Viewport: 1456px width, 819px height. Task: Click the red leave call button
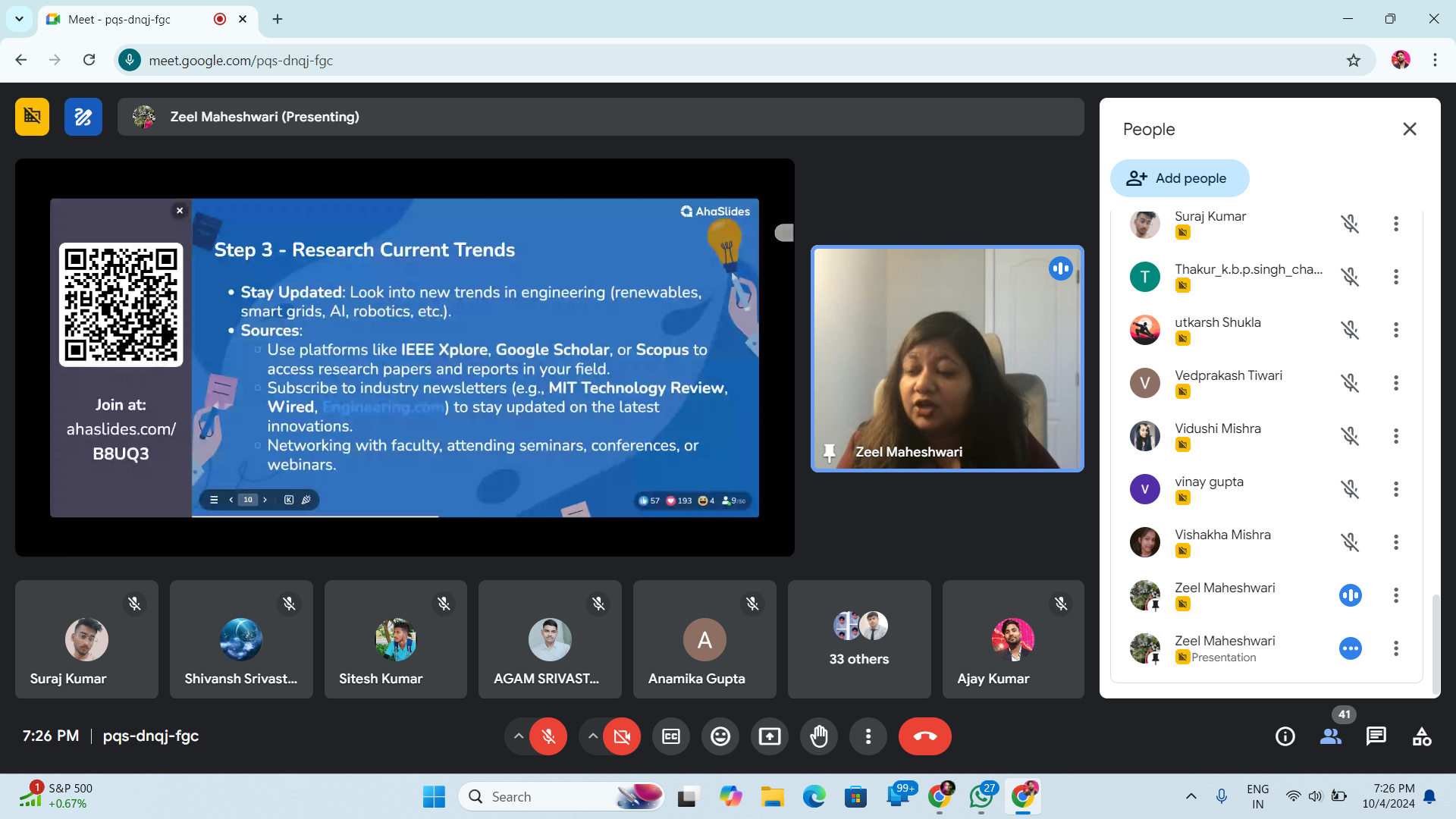(x=924, y=736)
